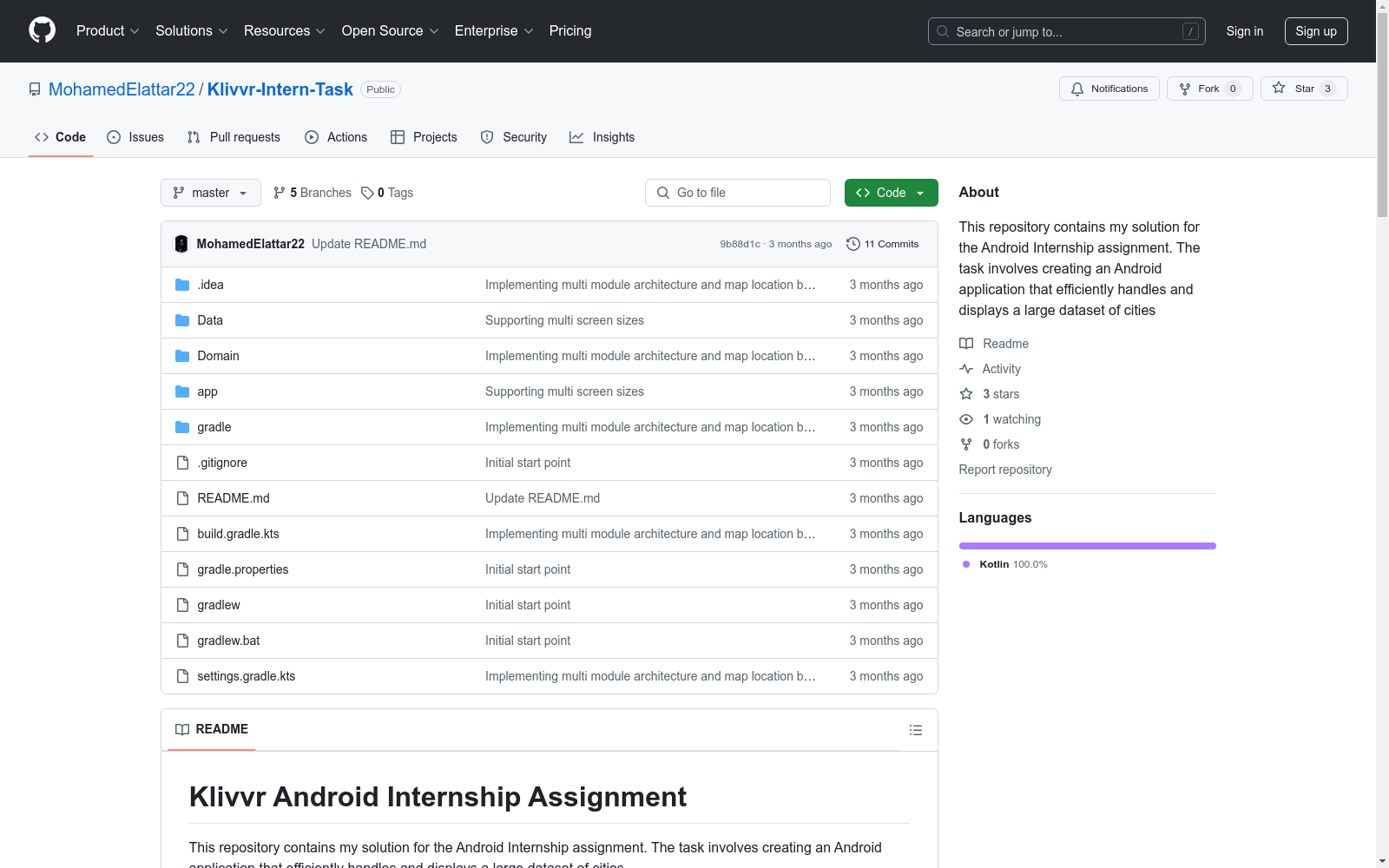Open MohamedElattar22 owner profile link
The height and width of the screenshot is (868, 1389).
pos(122,89)
